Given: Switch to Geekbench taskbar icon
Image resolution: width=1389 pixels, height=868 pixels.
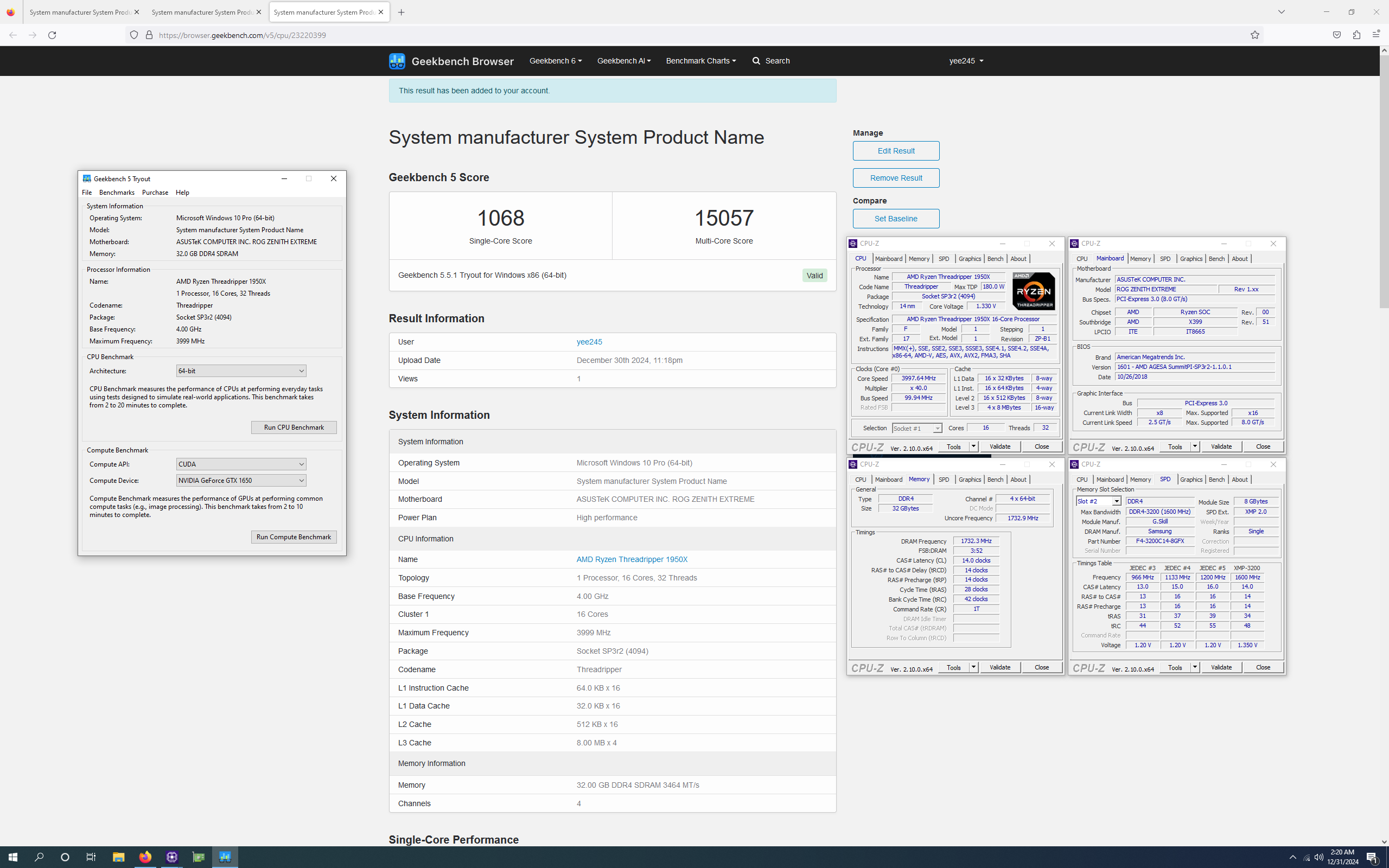Looking at the screenshot, I should coord(225,857).
